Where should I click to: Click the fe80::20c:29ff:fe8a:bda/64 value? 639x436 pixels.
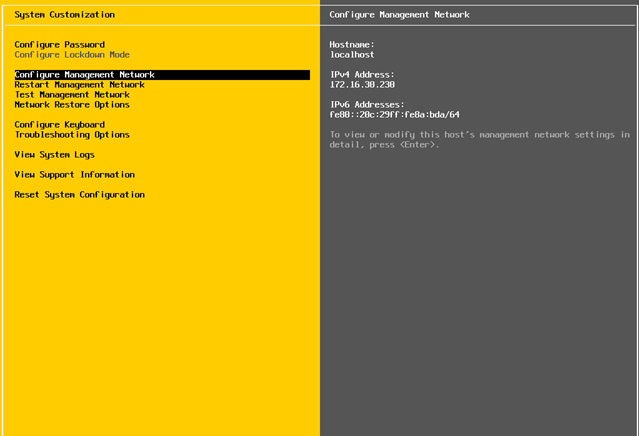click(394, 115)
